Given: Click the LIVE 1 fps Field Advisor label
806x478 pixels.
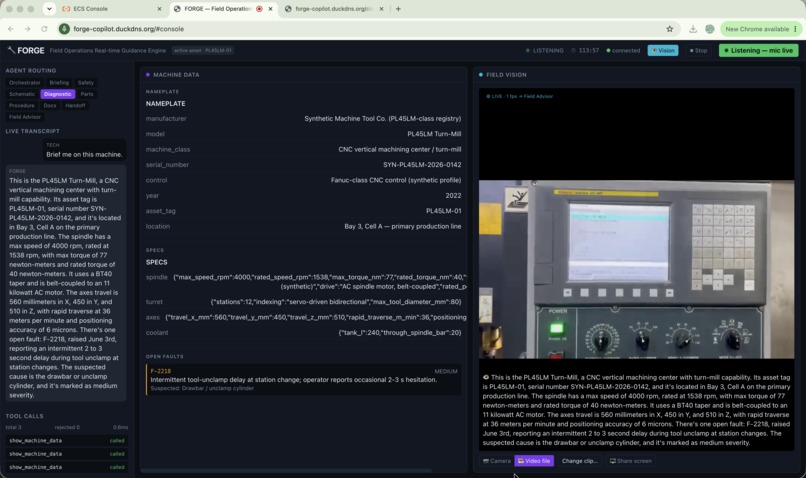Looking at the screenshot, I should pos(519,96).
